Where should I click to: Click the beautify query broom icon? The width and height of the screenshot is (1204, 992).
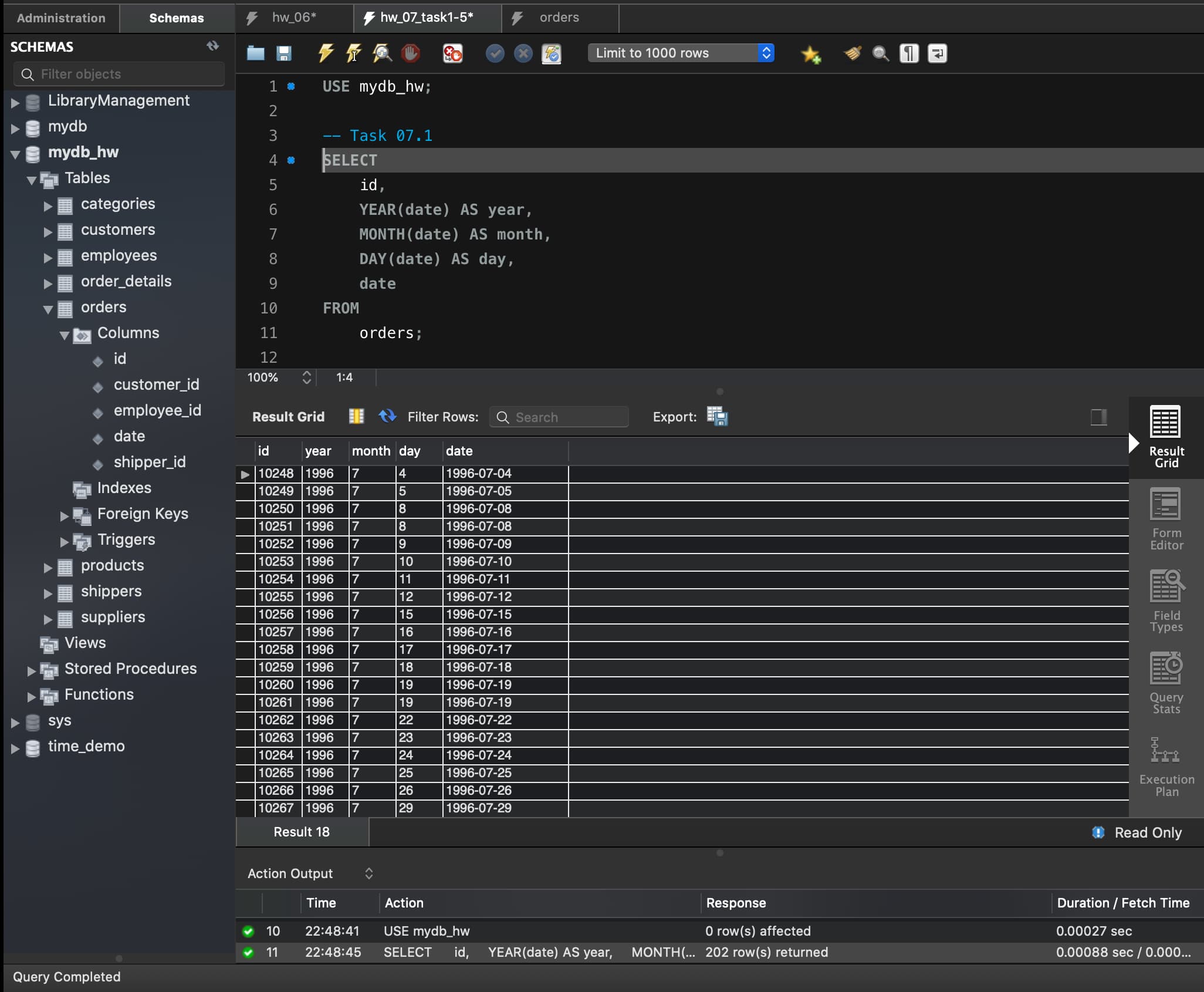click(x=852, y=53)
